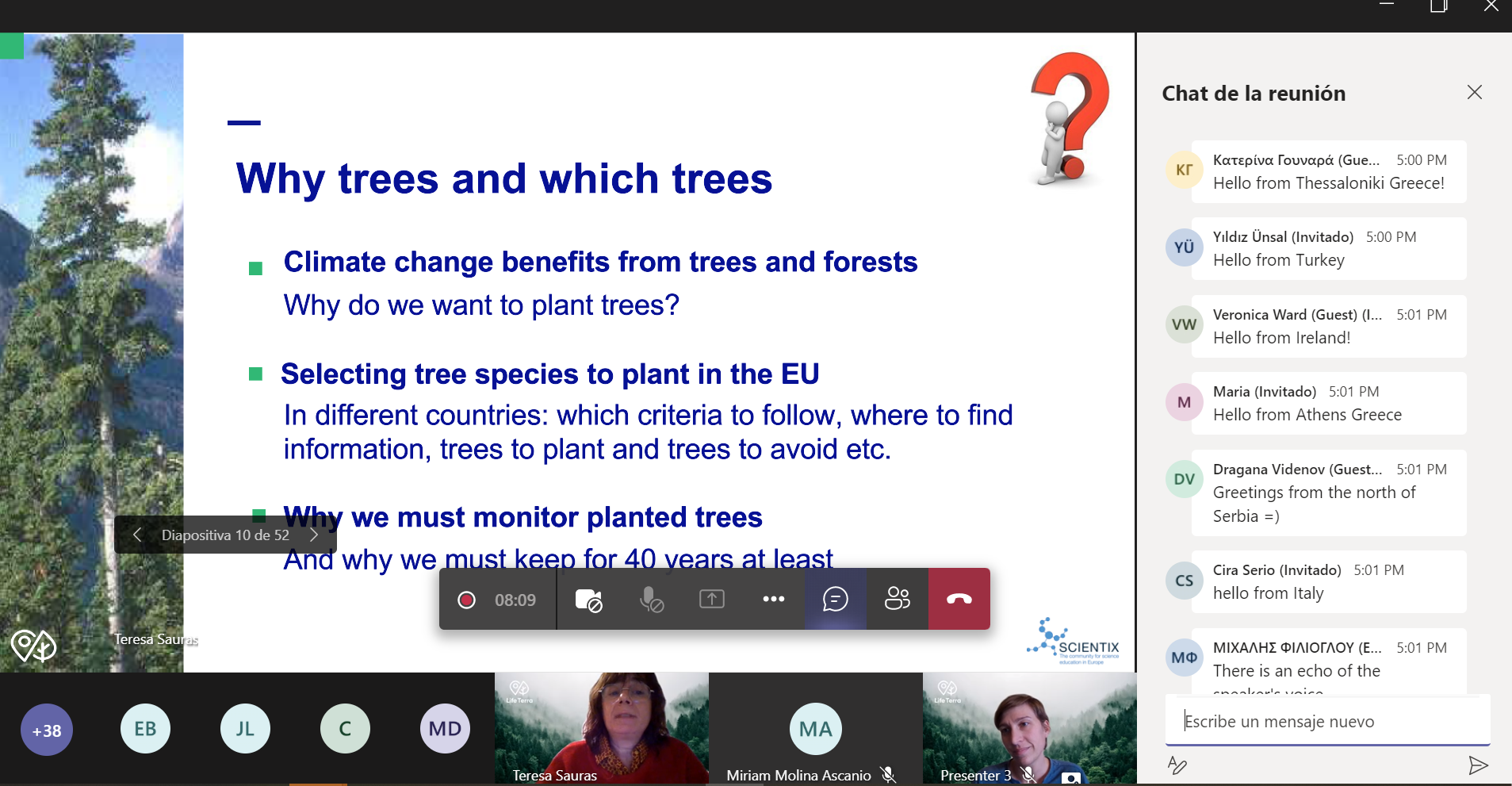Click ΜΦ avatar in chat
This screenshot has width=1512, height=786.
tap(1185, 658)
